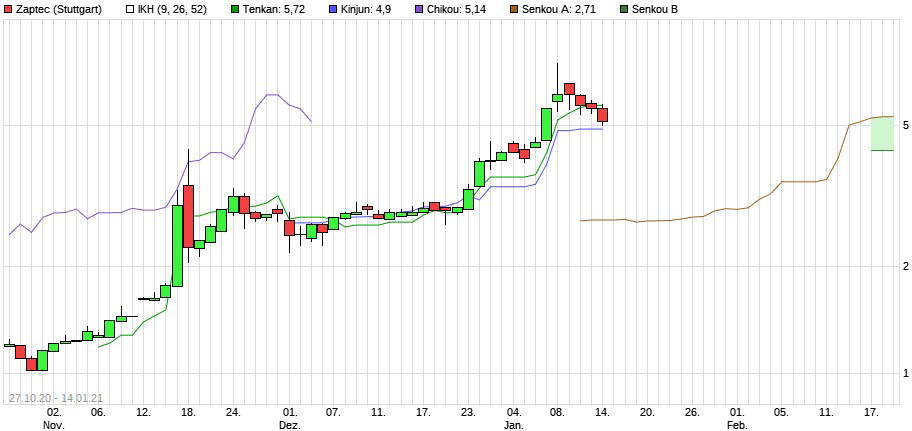The height and width of the screenshot is (431, 912).
Task: Click the x-axis date label '02.'
Action: (54, 412)
